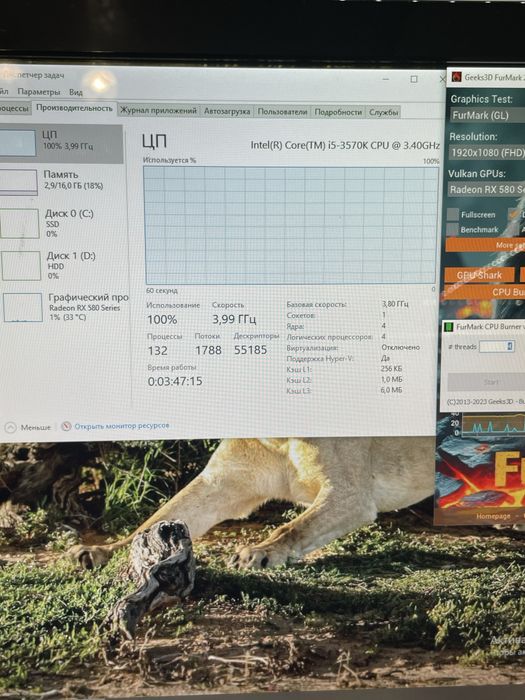This screenshot has width=525, height=700.
Task: Click the Кэш L2 value 1,0 МБ
Action: click(x=392, y=379)
